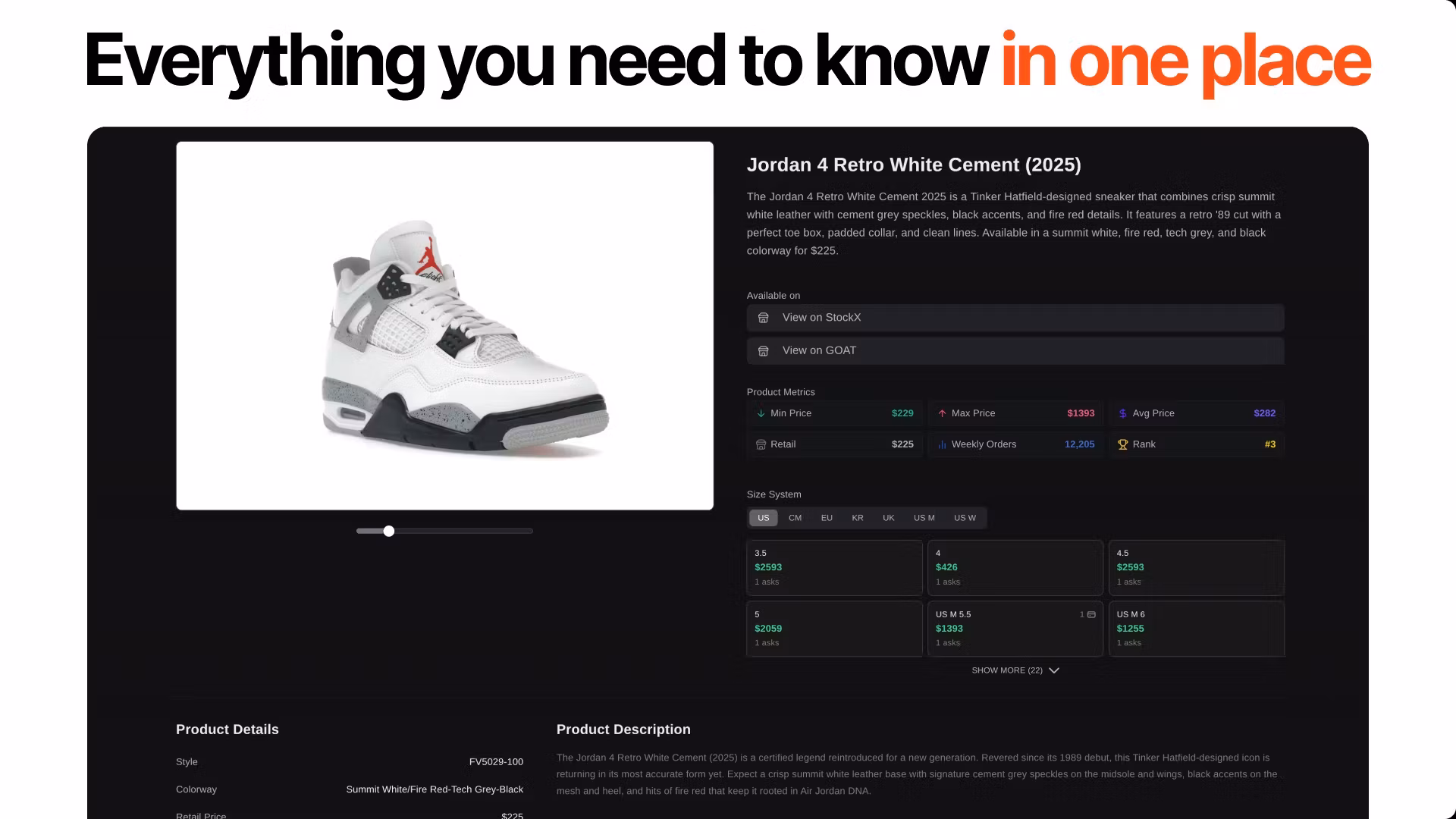Select the US size system tab
This screenshot has width=1456, height=819.
(764, 518)
